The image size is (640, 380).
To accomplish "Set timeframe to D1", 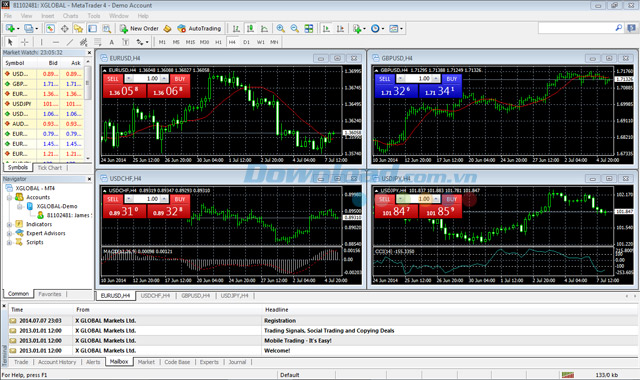I will [246, 42].
